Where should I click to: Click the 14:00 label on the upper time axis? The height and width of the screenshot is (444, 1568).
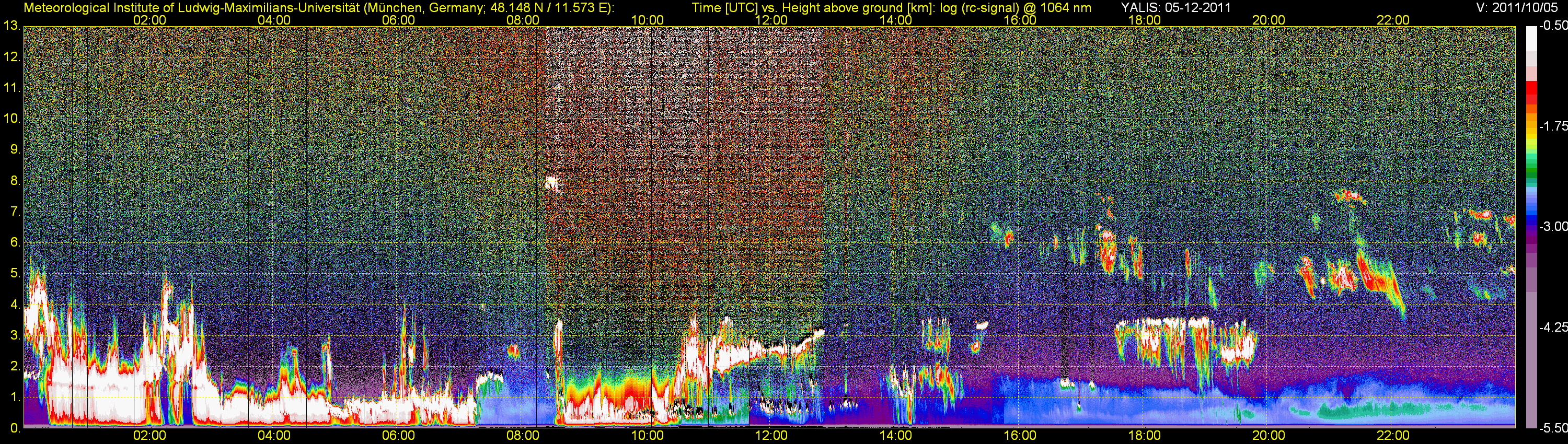click(896, 20)
